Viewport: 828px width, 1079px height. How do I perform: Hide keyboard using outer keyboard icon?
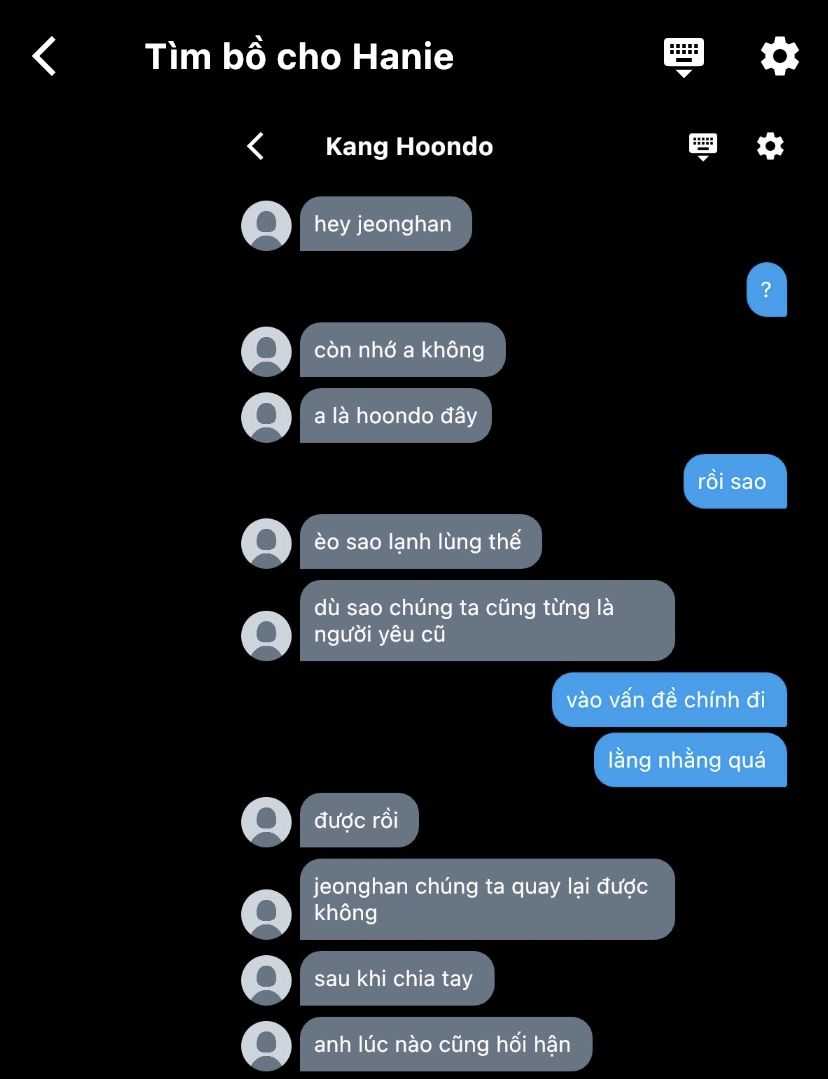[683, 57]
